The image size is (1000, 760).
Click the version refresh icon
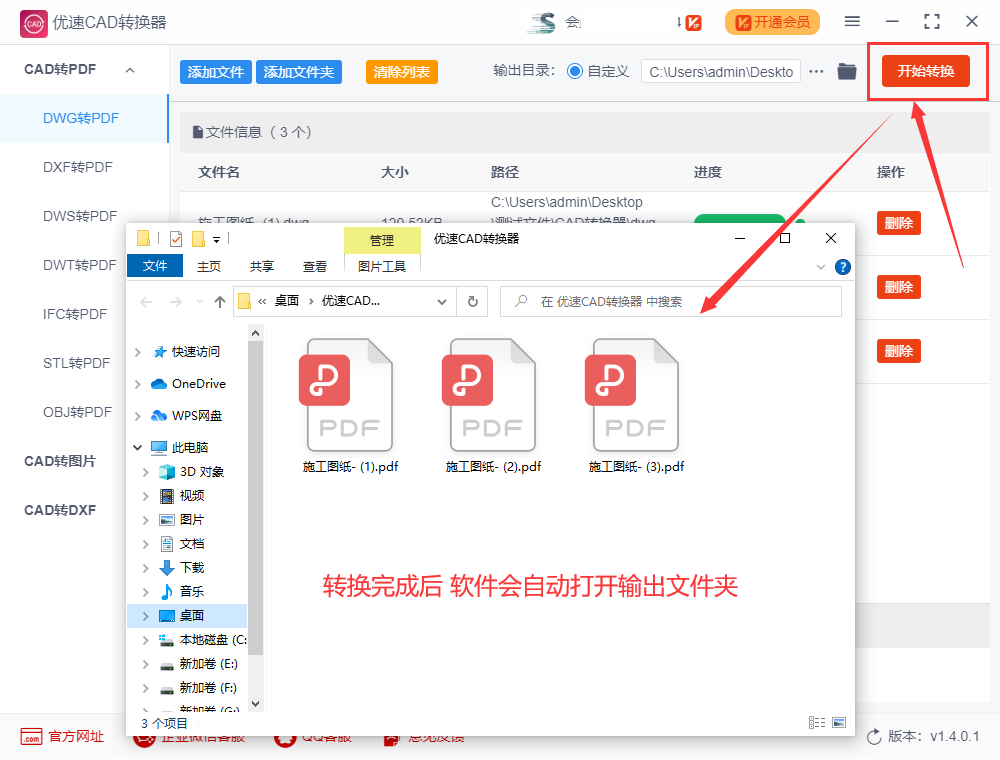(x=874, y=736)
